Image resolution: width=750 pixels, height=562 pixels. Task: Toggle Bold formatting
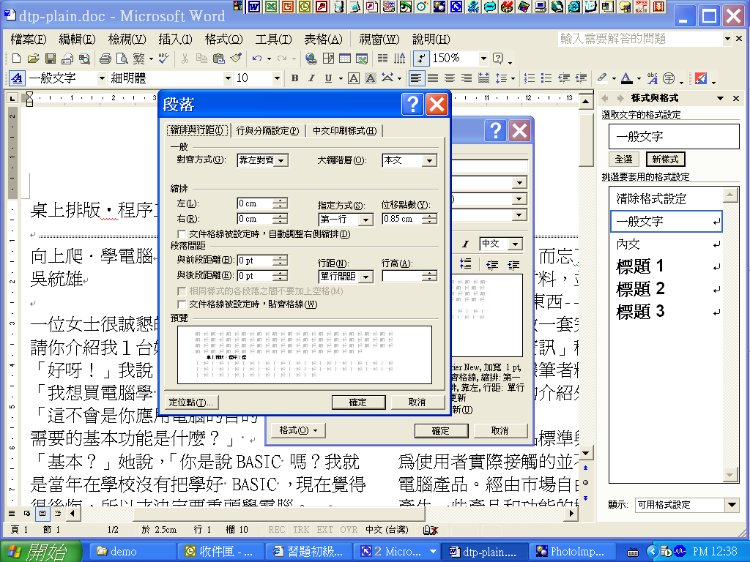coord(295,78)
